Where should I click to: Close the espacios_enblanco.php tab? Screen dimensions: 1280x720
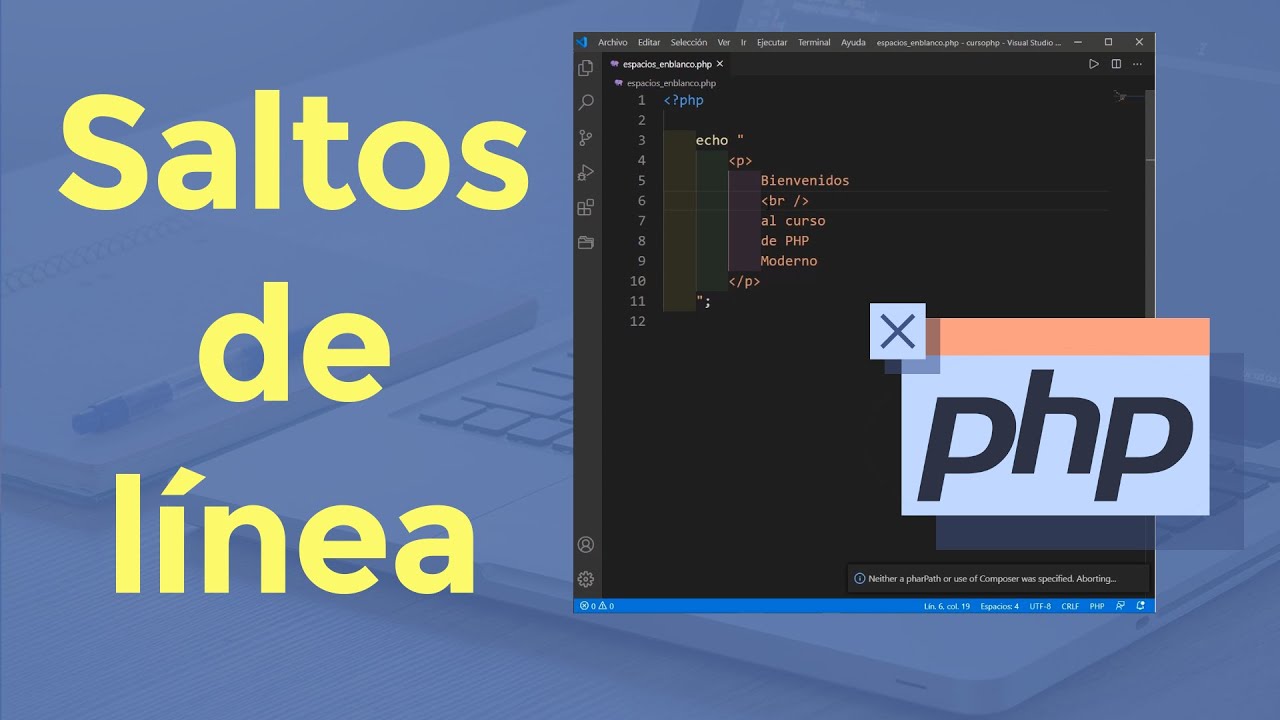tap(720, 64)
